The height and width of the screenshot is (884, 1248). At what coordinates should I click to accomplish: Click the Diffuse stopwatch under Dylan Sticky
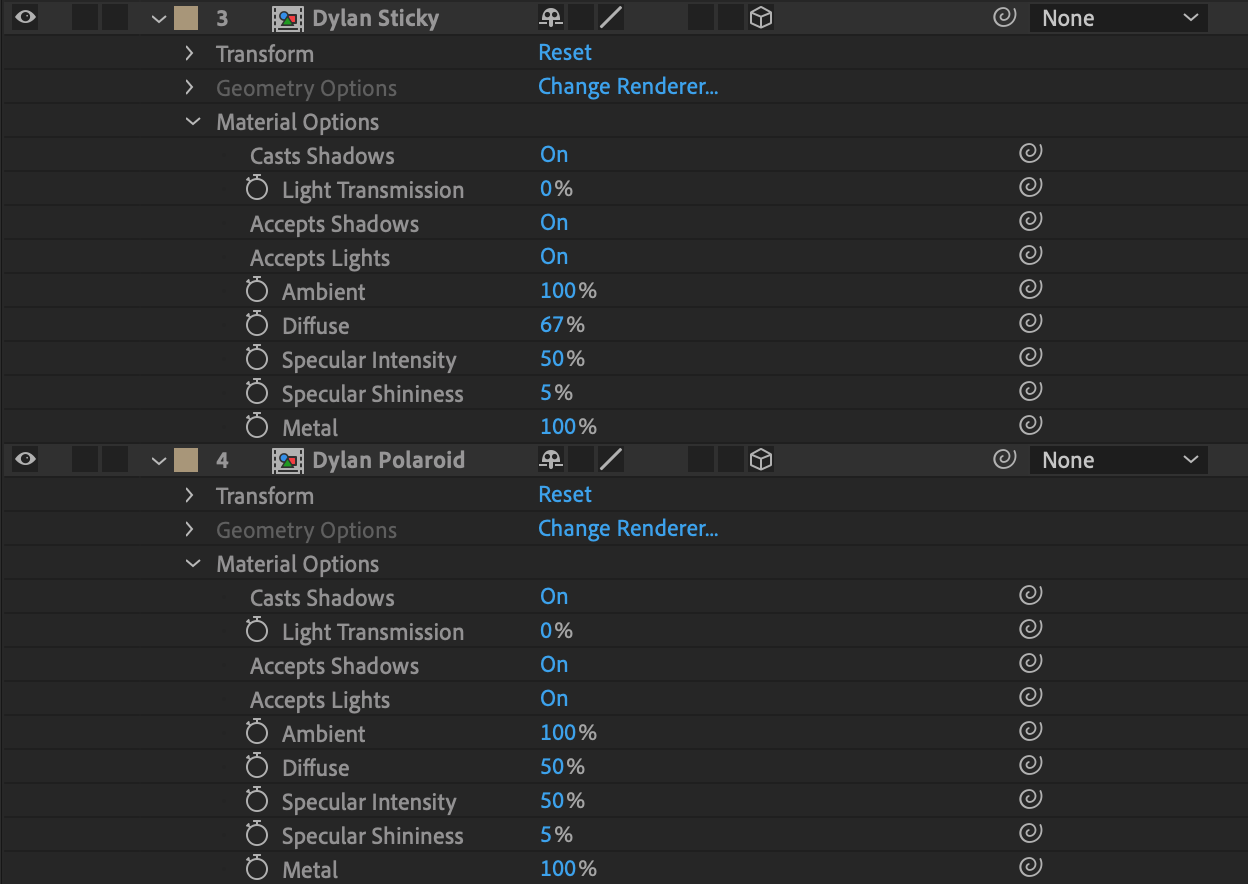pos(257,325)
